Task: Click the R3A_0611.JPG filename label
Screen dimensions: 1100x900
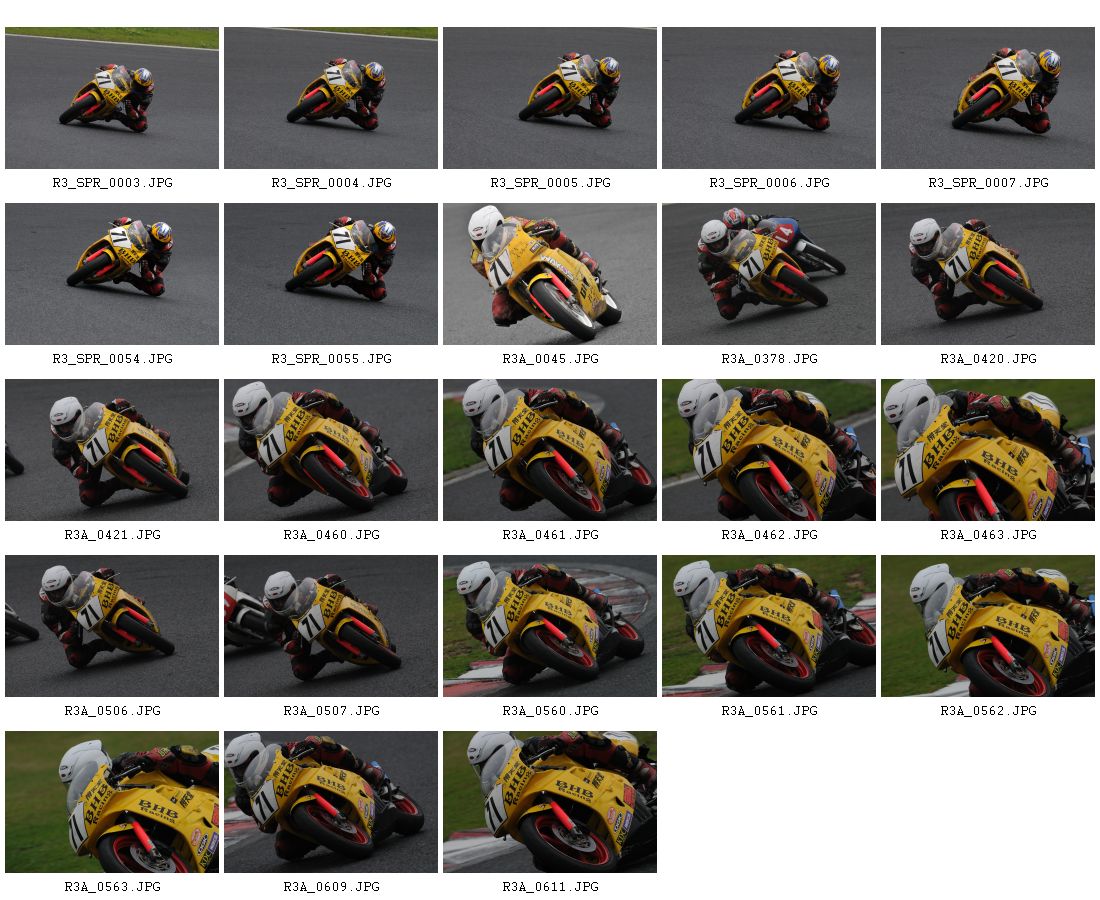Action: coord(551,887)
